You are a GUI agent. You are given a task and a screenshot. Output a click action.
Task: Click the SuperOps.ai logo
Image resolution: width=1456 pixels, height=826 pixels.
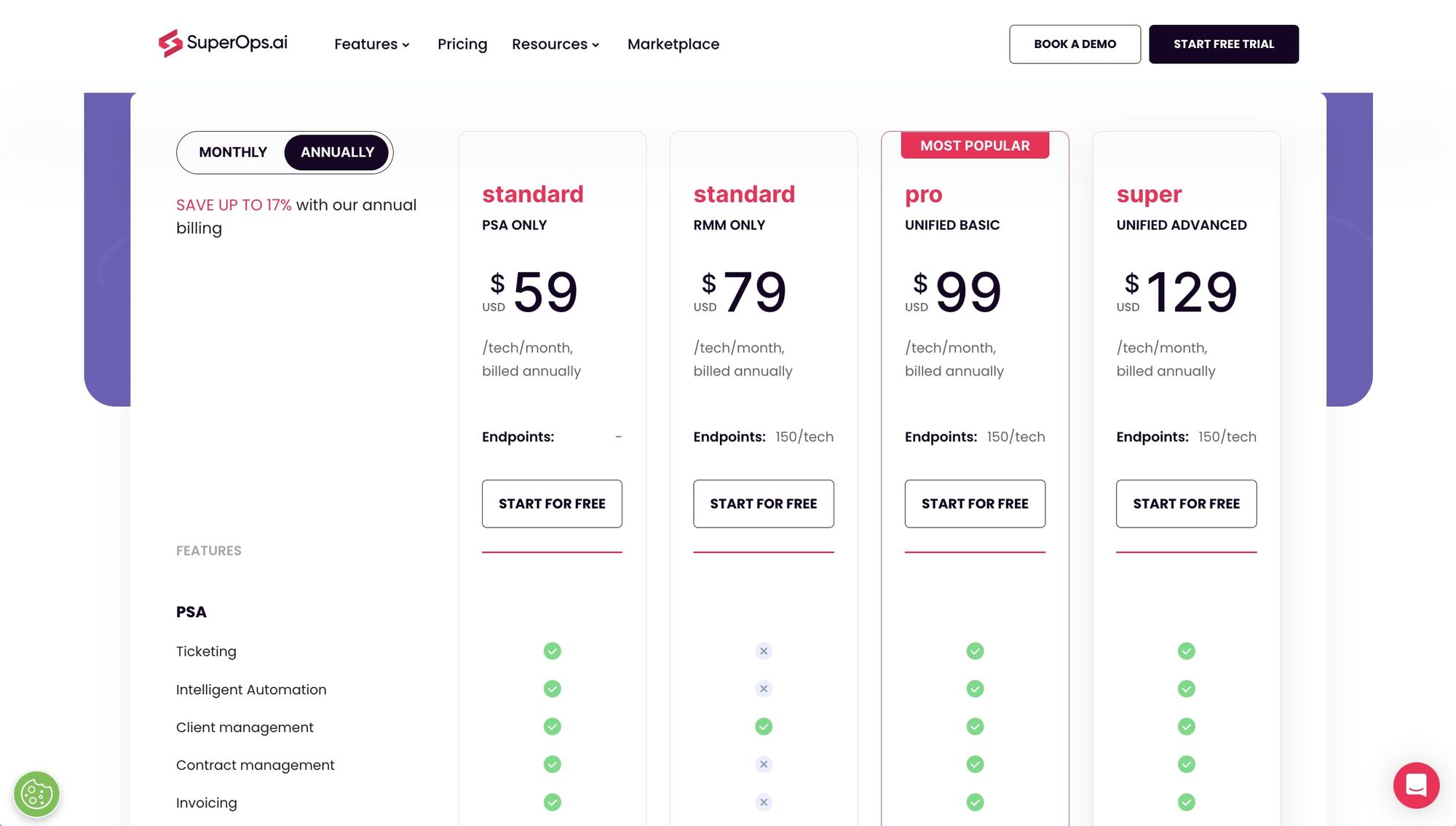[223, 43]
